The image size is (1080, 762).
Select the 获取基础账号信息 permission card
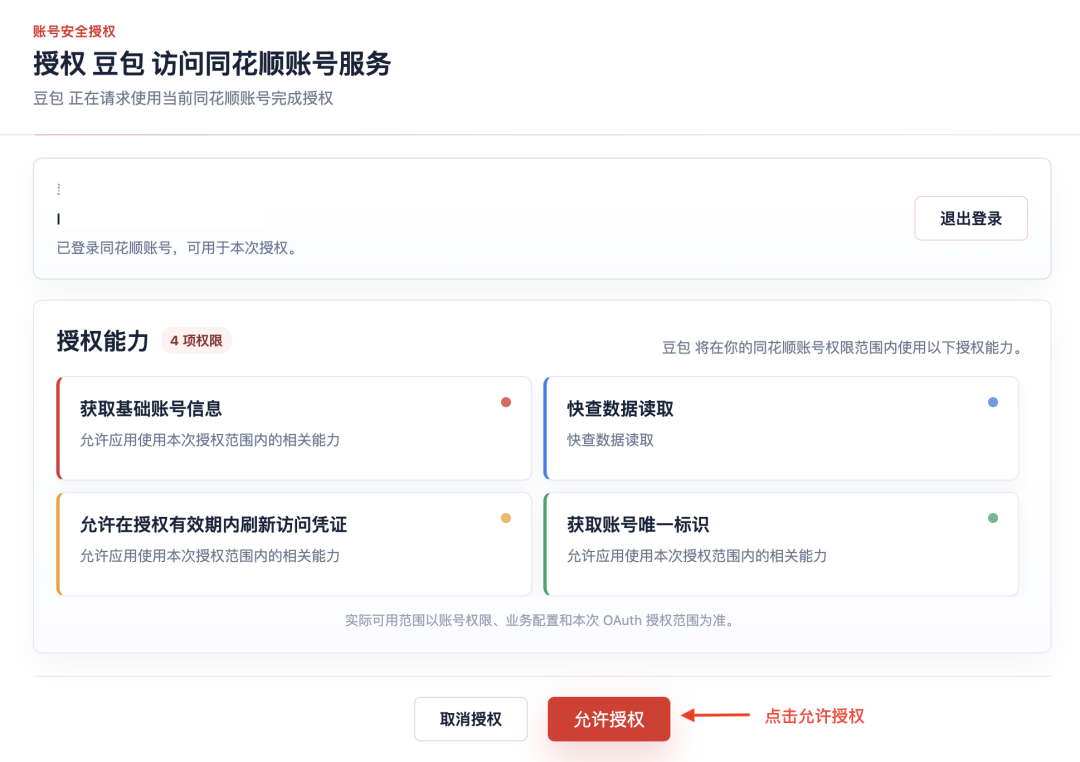pos(294,428)
